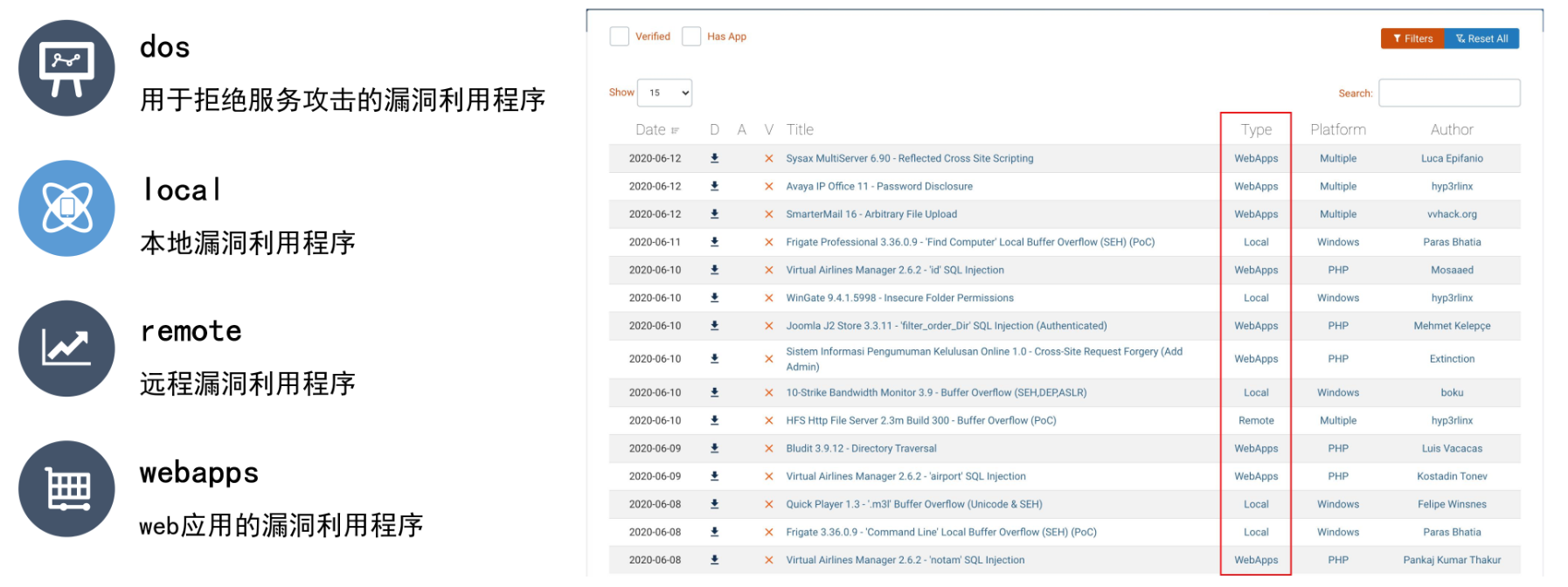Sort by the Type column header
1568x587 pixels.
click(x=1256, y=129)
